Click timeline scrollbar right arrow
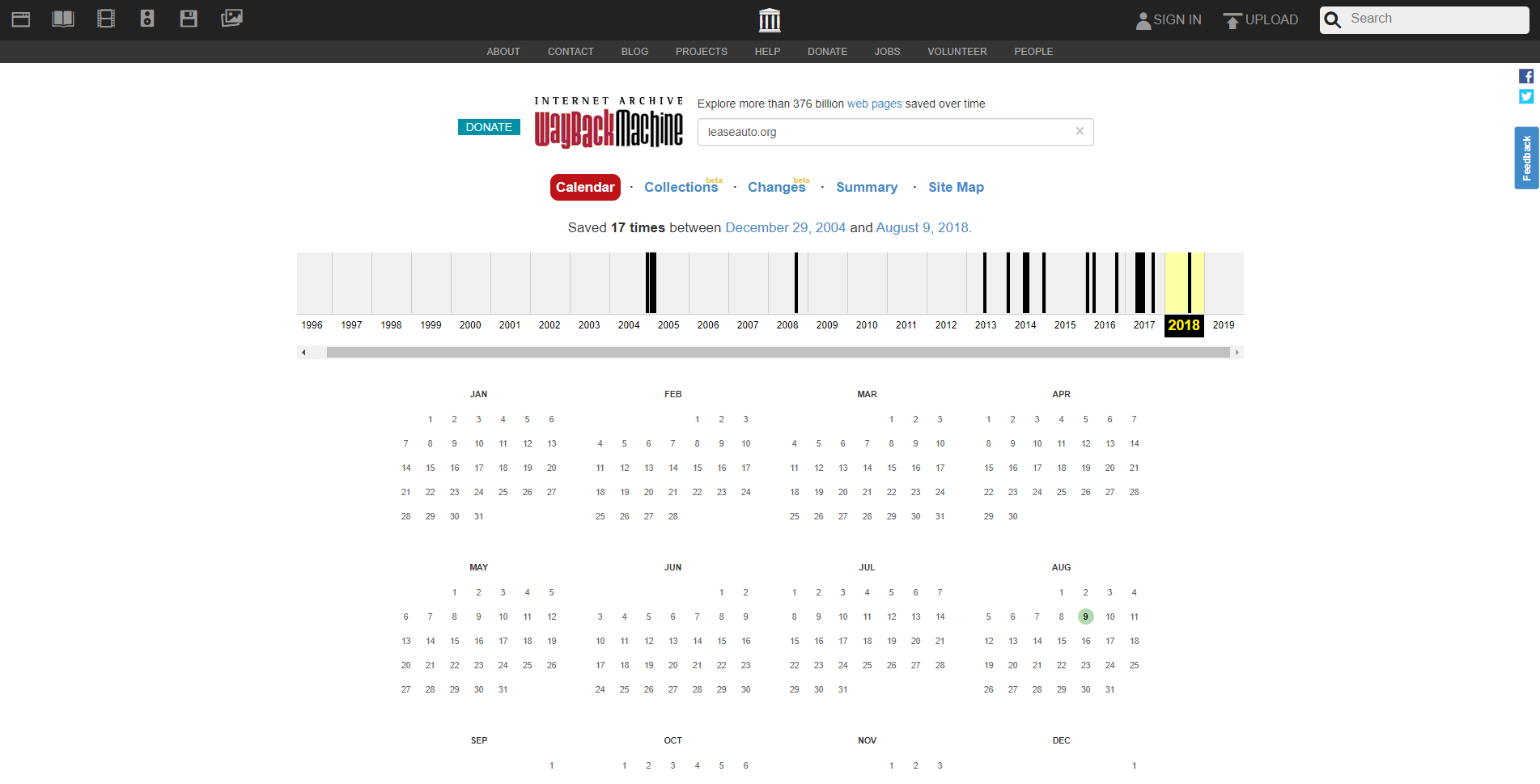Image resolution: width=1540 pixels, height=784 pixels. 1237,352
